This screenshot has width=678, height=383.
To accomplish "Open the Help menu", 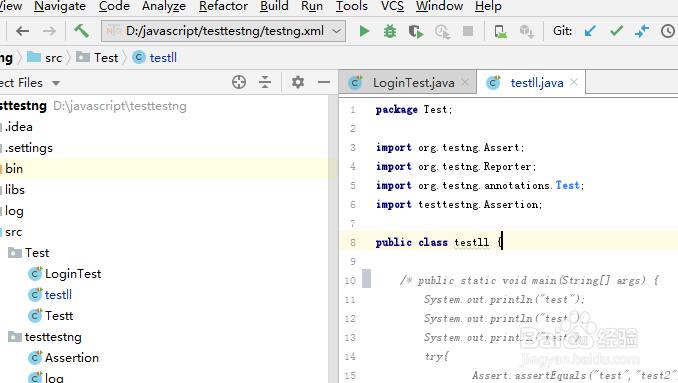I will point(488,6).
